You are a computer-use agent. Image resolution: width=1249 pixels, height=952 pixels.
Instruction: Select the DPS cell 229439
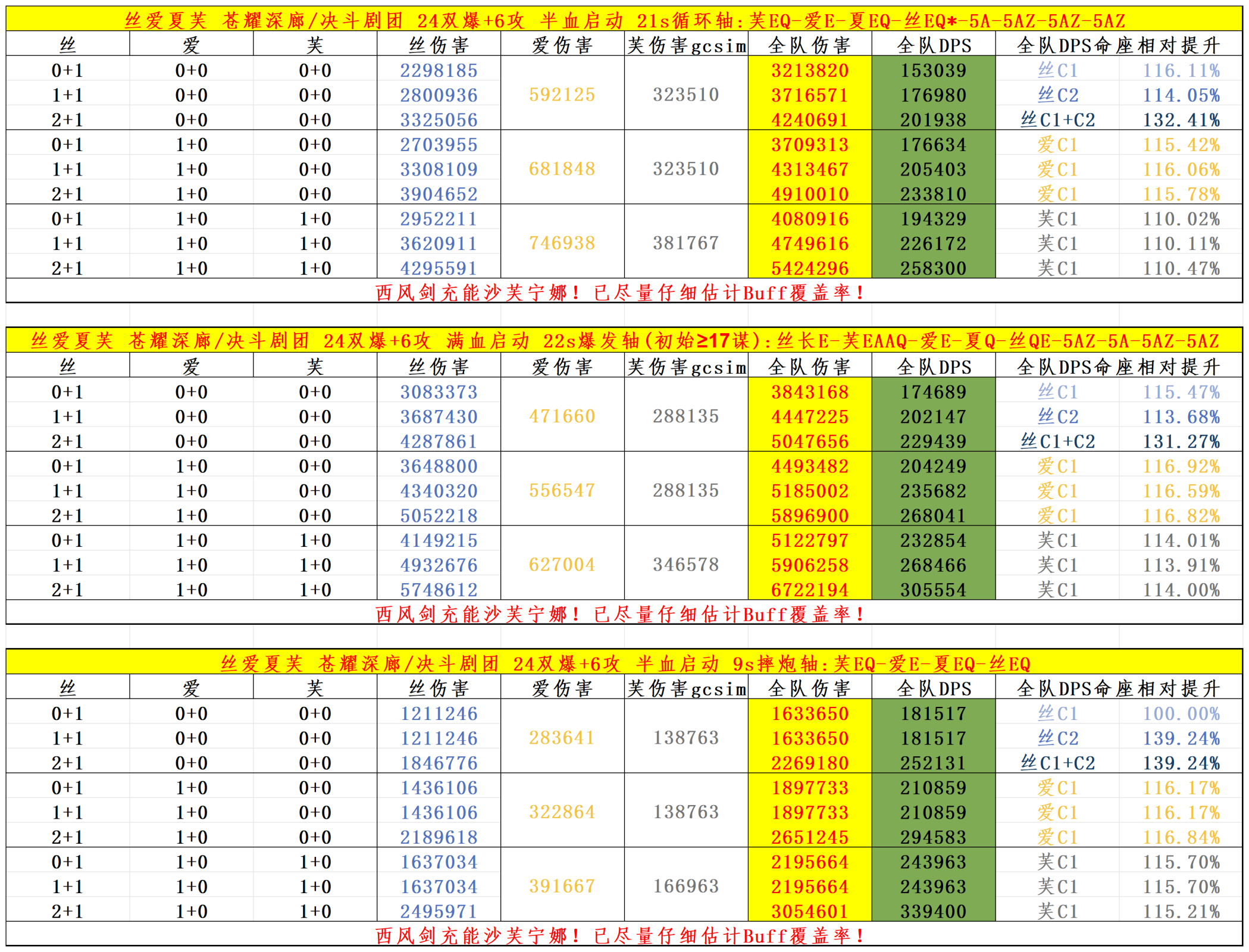click(933, 441)
